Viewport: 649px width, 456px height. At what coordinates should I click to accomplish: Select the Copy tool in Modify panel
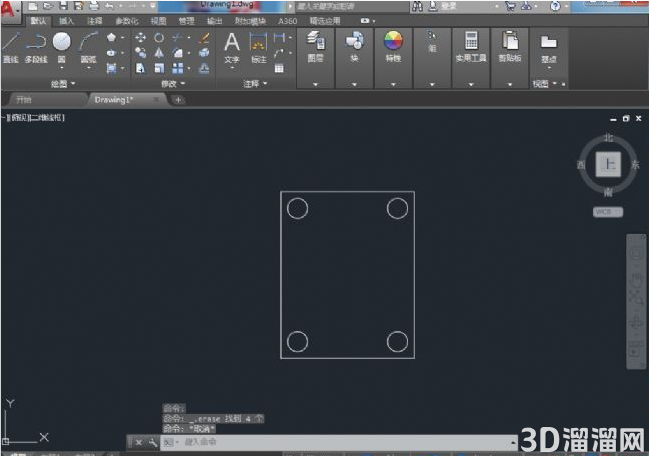(x=140, y=53)
